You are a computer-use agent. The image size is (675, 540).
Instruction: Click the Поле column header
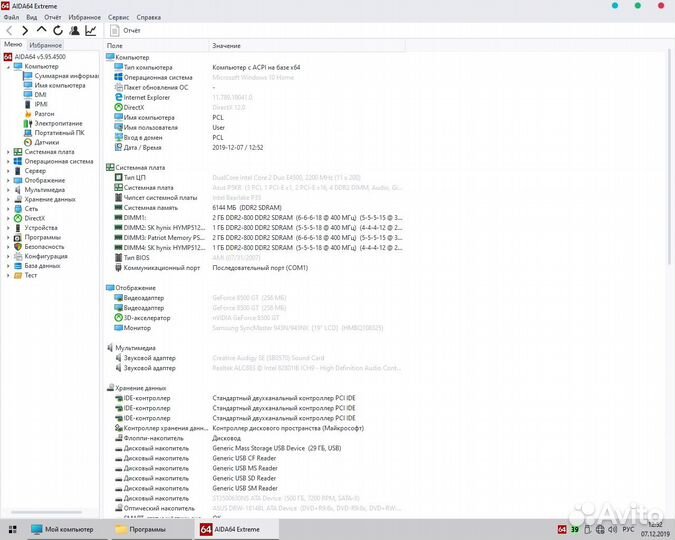click(x=157, y=46)
